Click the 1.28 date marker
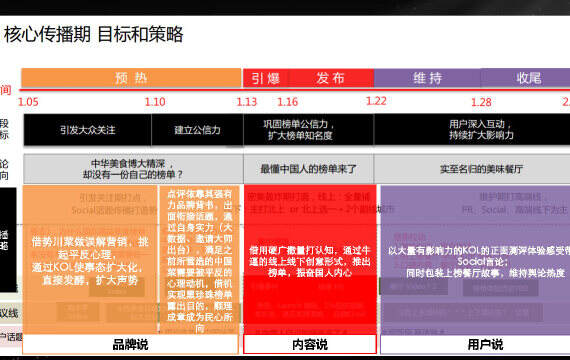The width and height of the screenshot is (570, 360). pyautogui.click(x=481, y=102)
